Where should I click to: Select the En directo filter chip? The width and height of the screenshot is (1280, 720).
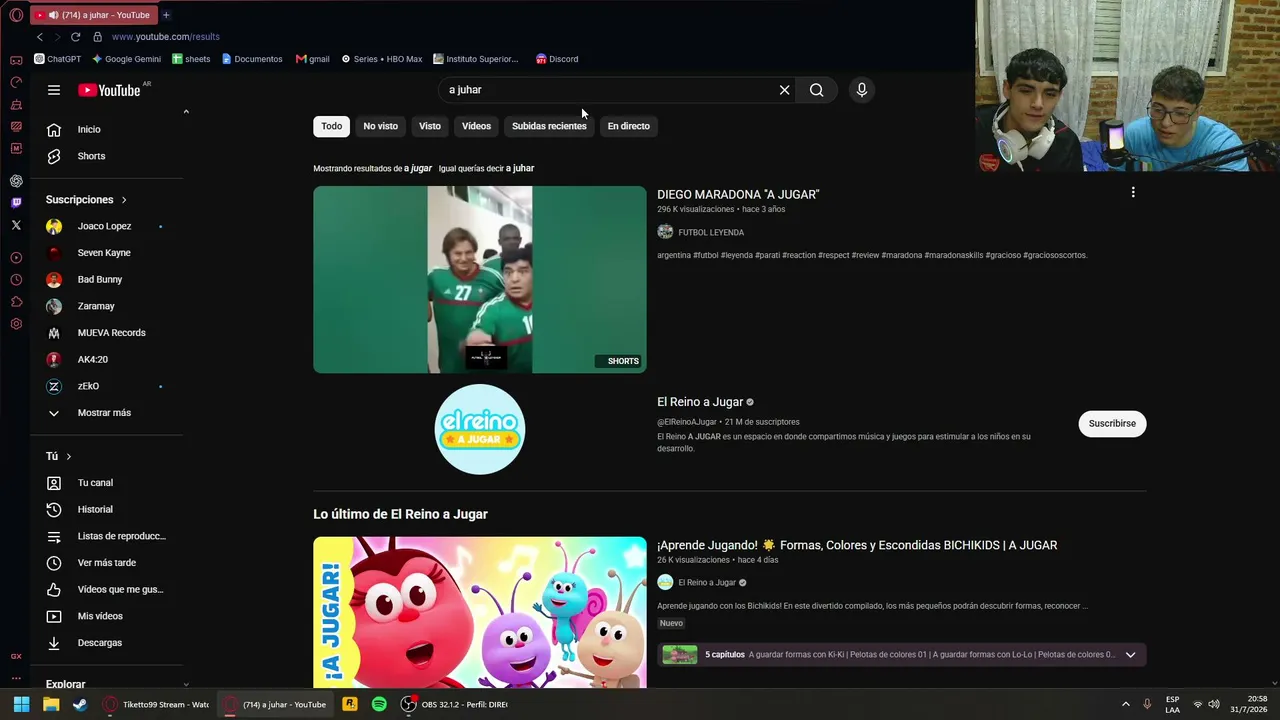point(629,126)
